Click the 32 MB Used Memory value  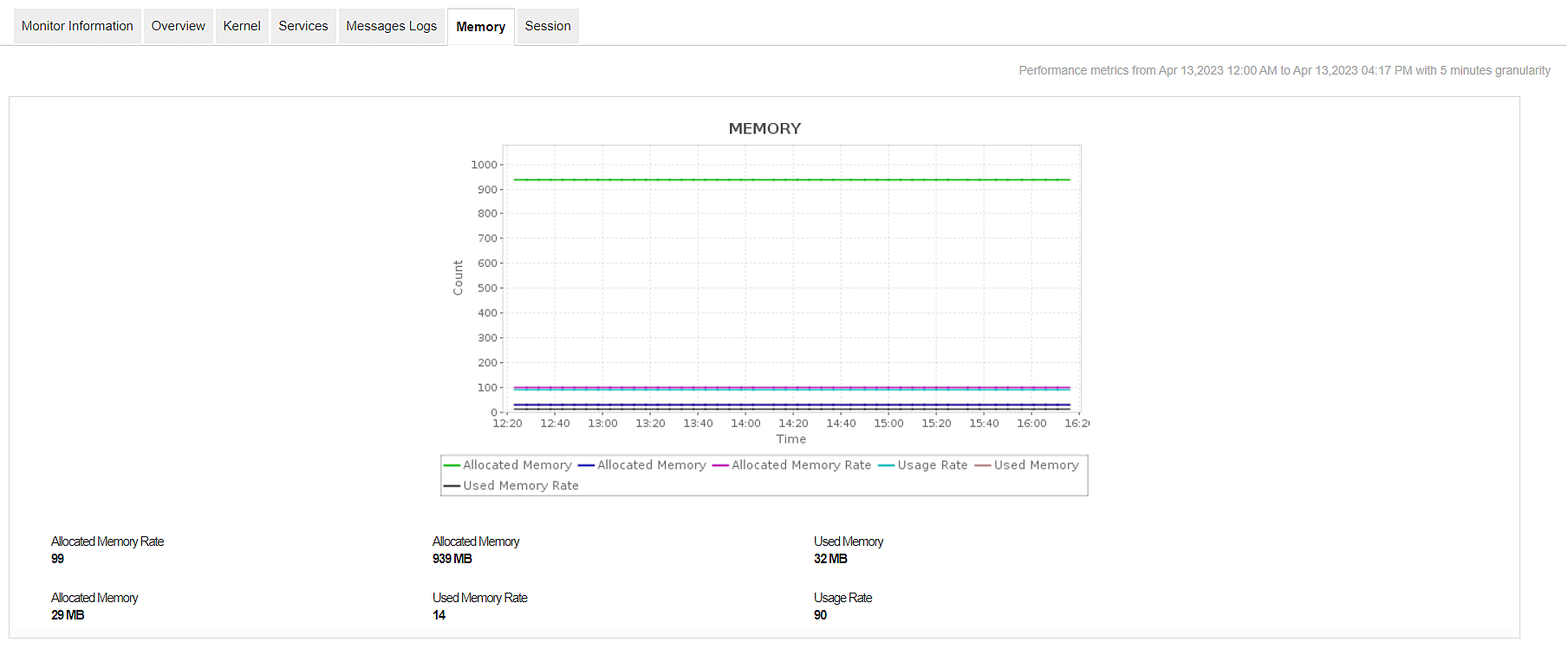coord(830,559)
